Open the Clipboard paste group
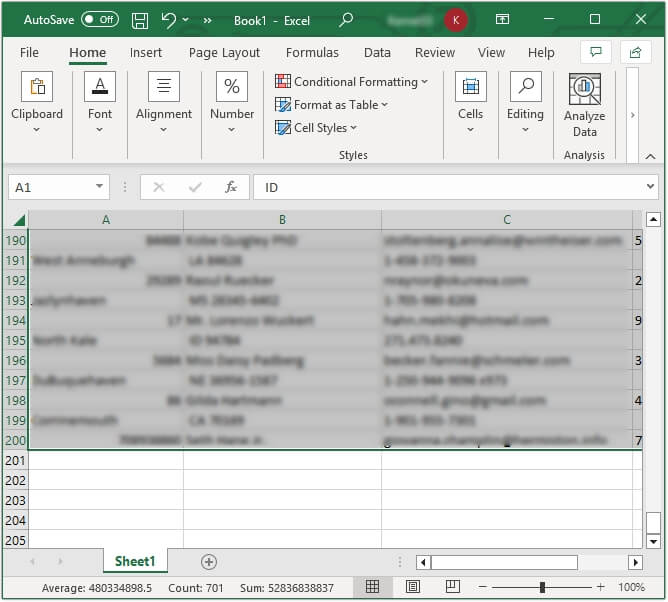The height and width of the screenshot is (602, 668). coord(37,102)
